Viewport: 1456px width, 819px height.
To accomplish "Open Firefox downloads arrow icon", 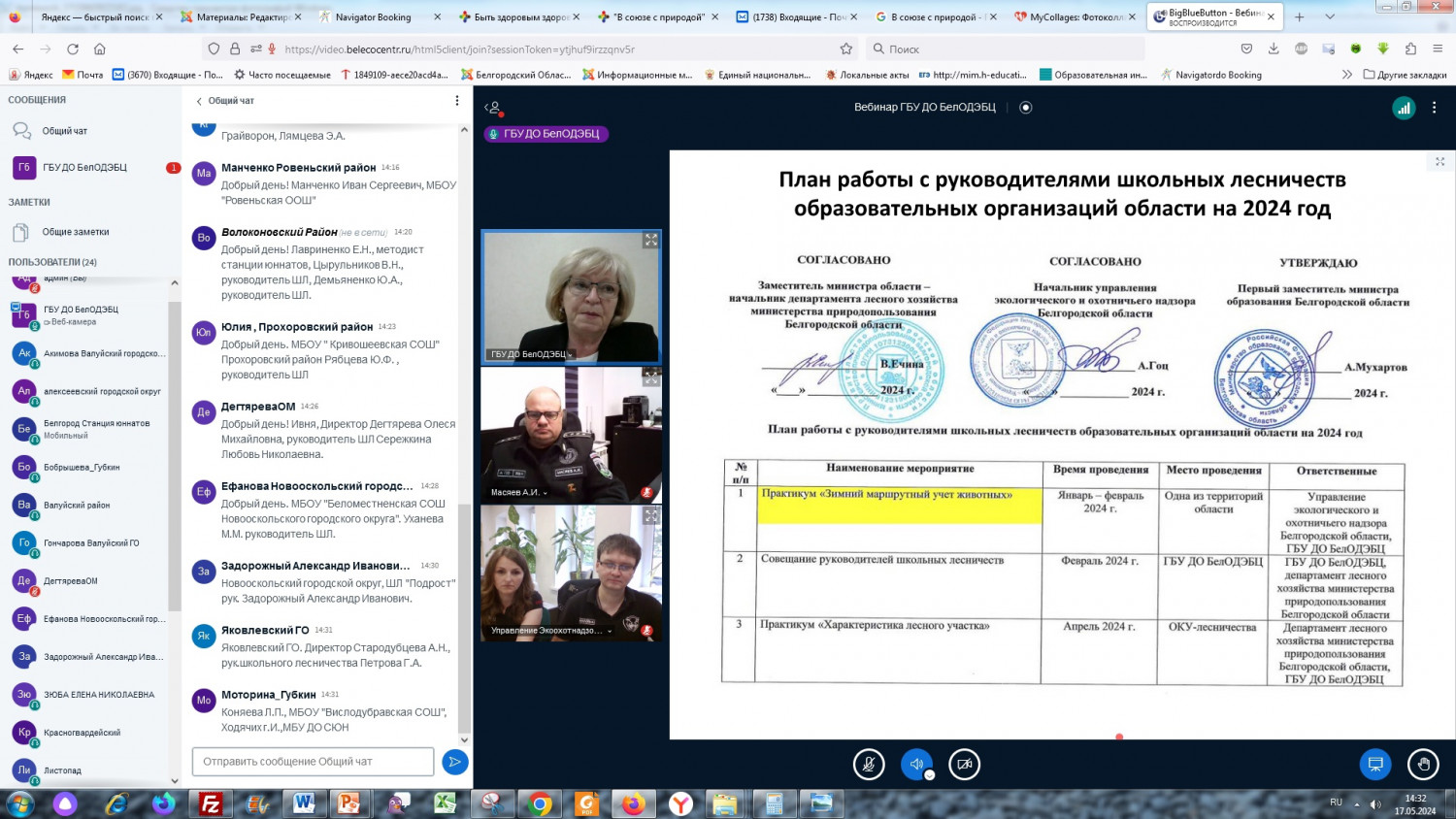I will (1274, 49).
